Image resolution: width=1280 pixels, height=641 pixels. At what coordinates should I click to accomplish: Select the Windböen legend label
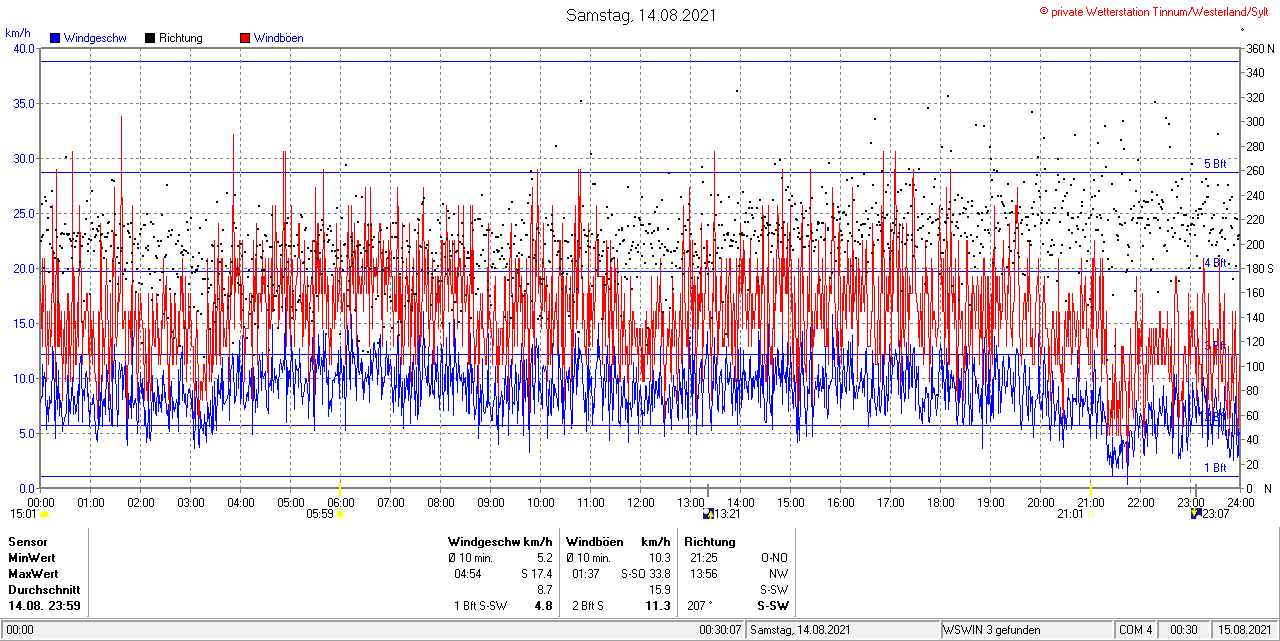point(279,38)
